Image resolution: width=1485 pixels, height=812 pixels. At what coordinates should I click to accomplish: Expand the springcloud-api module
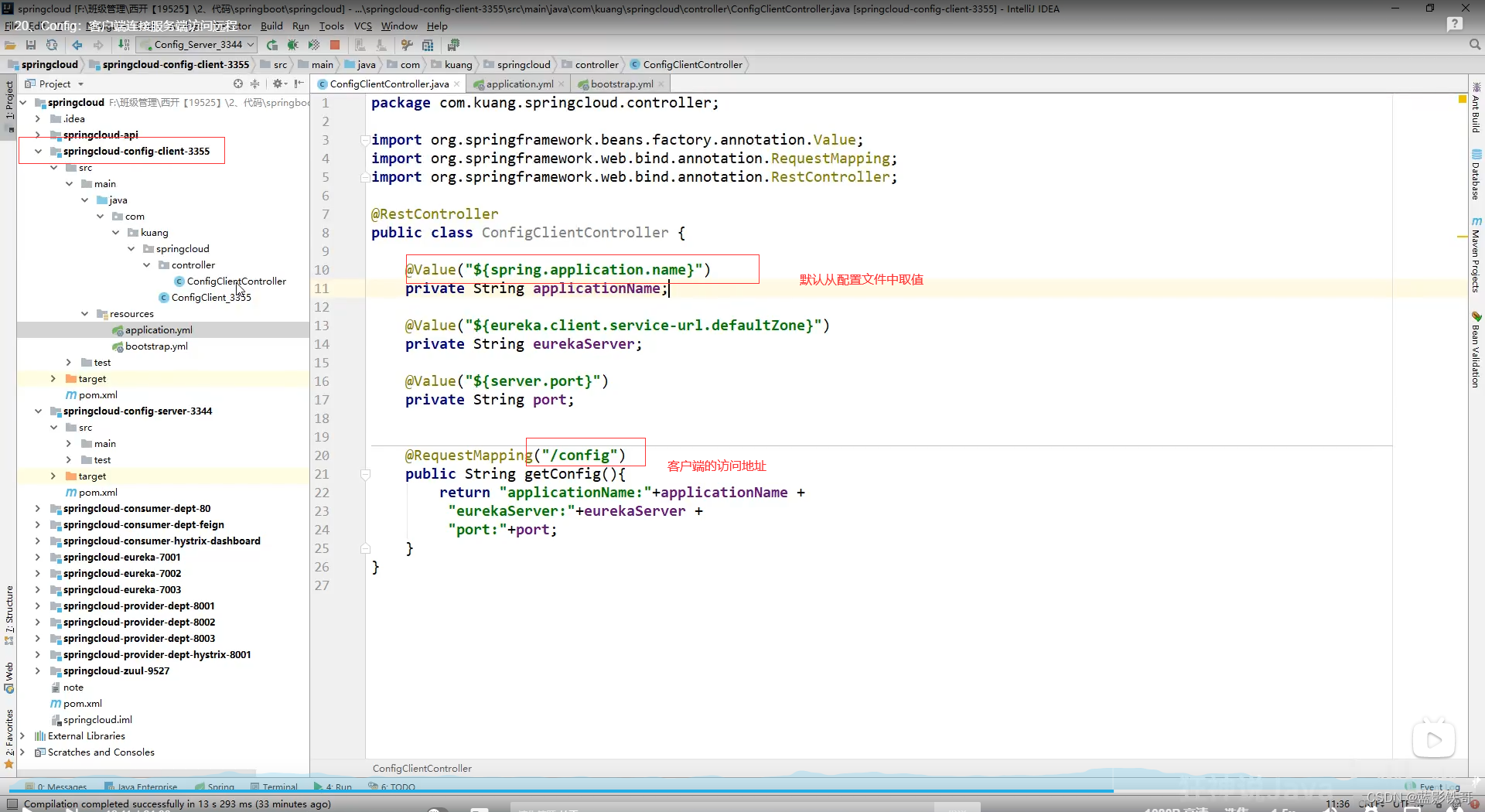[38, 135]
